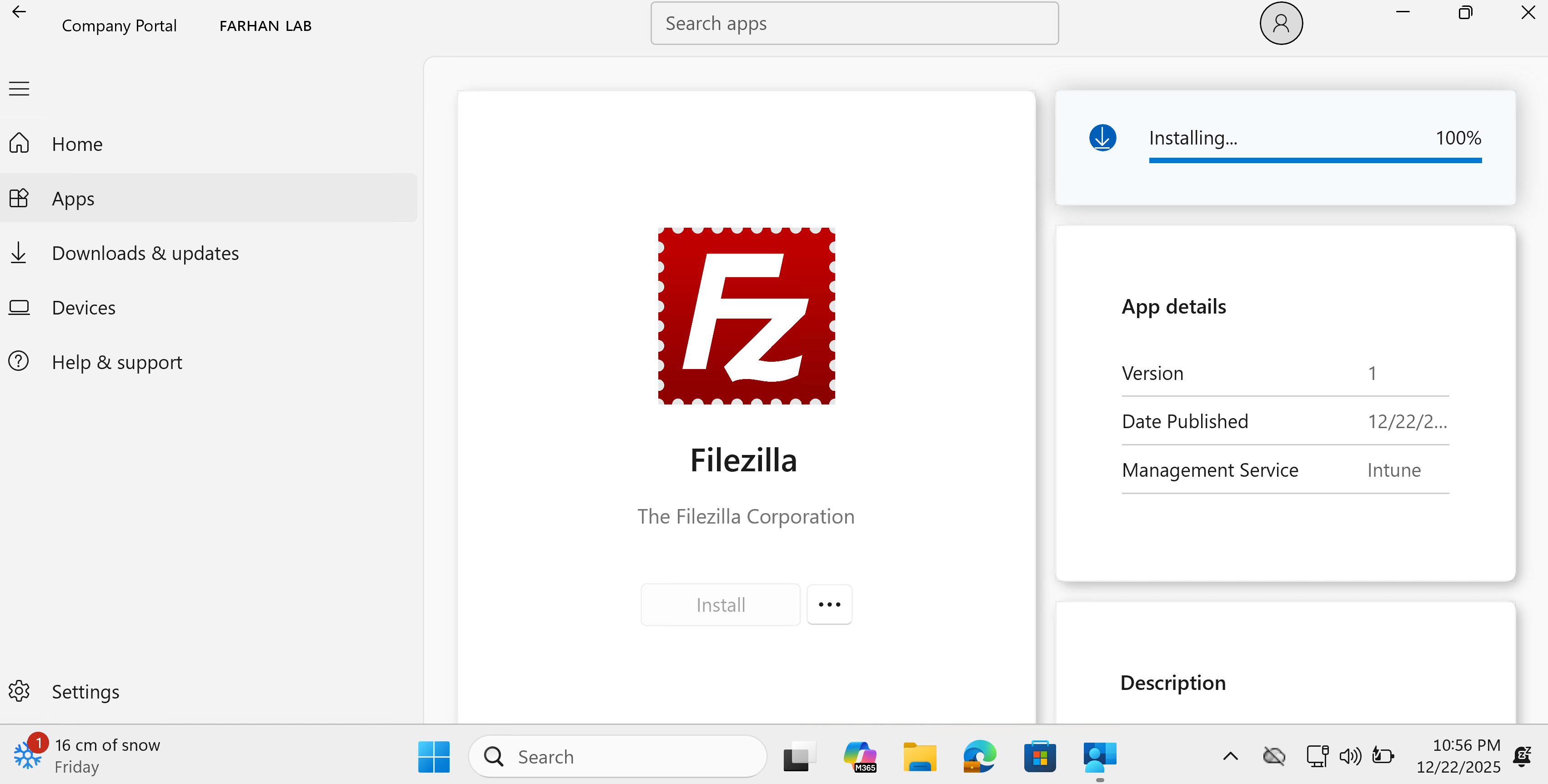The width and height of the screenshot is (1548, 784).
Task: Open Downloads & updates page
Action: [x=145, y=253]
